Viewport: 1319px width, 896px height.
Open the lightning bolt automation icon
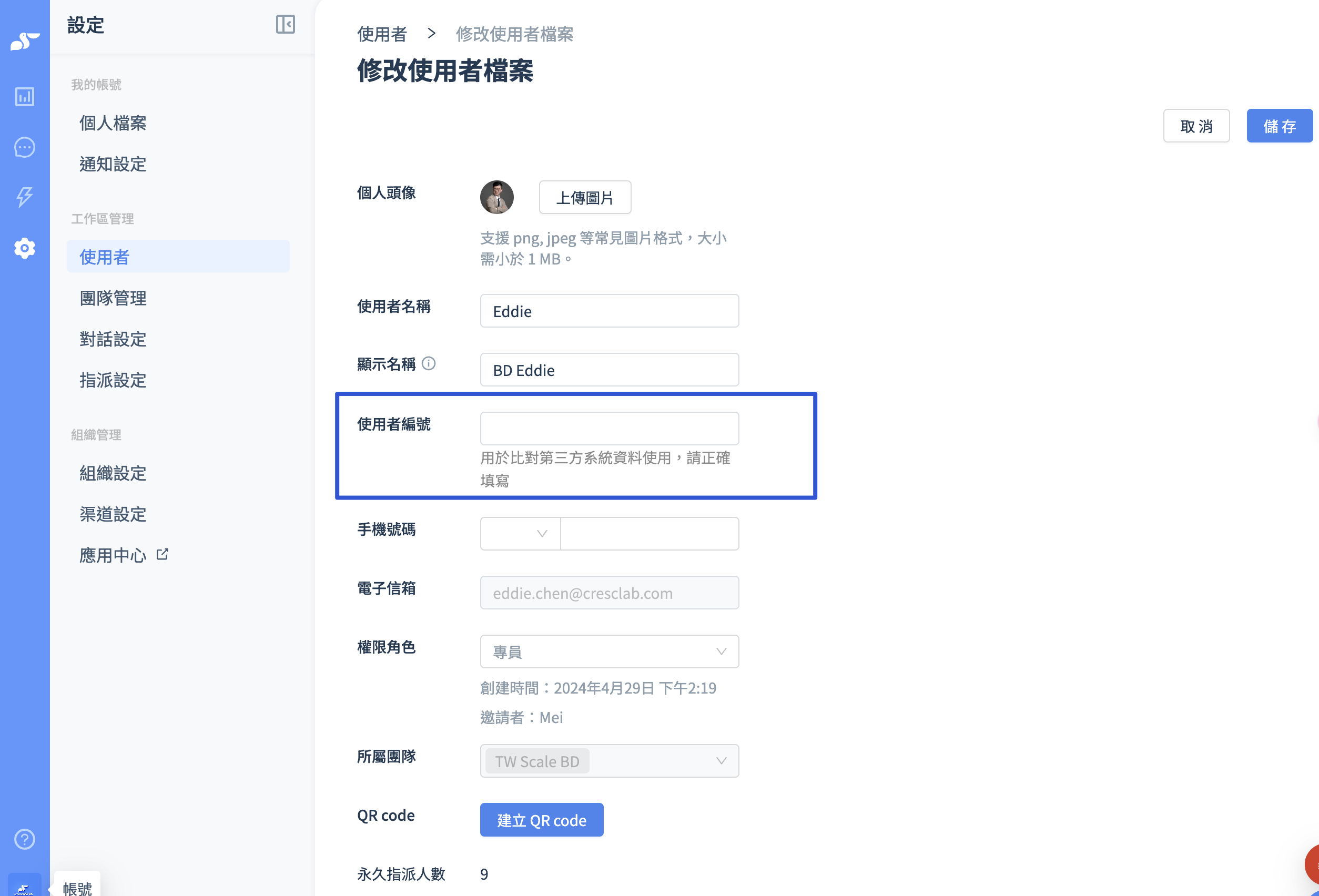(24, 196)
